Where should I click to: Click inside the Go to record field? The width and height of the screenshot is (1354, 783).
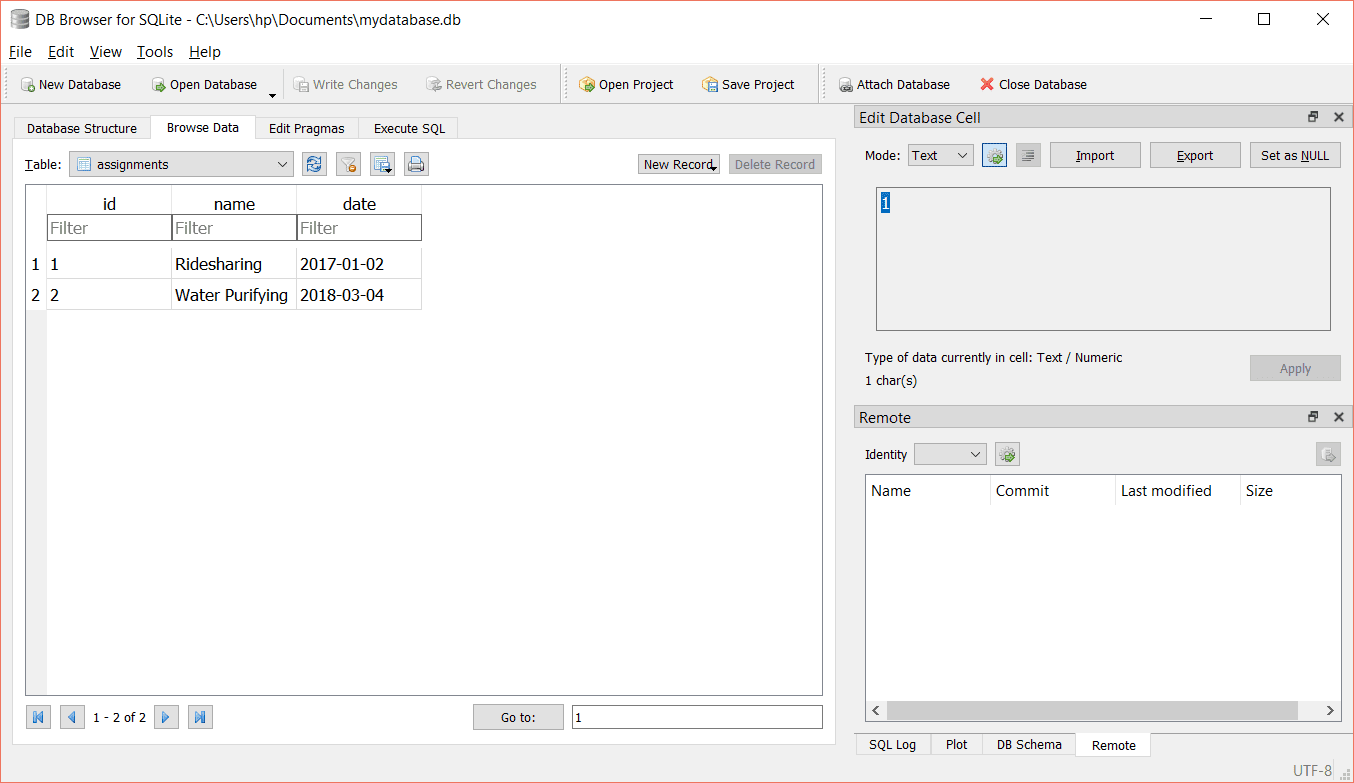pos(697,716)
